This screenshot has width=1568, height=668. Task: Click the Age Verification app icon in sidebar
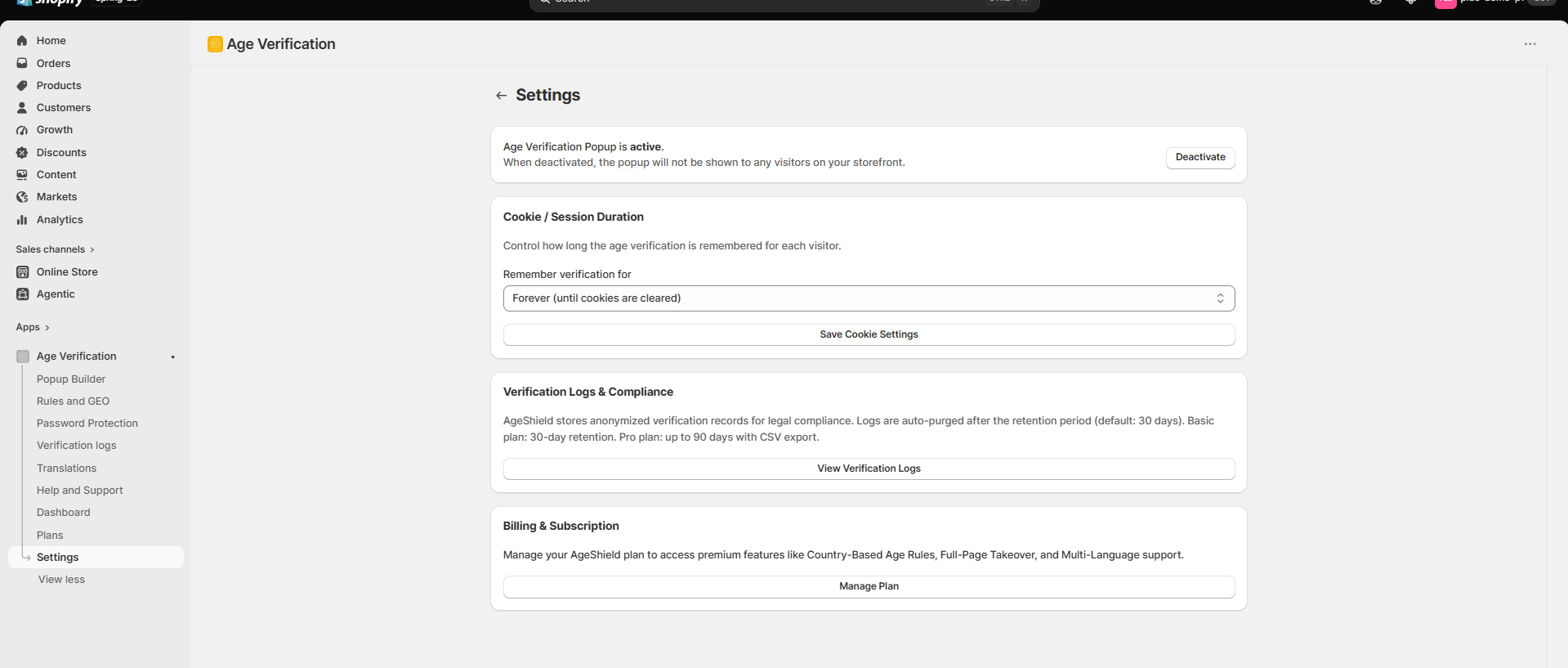(x=22, y=356)
